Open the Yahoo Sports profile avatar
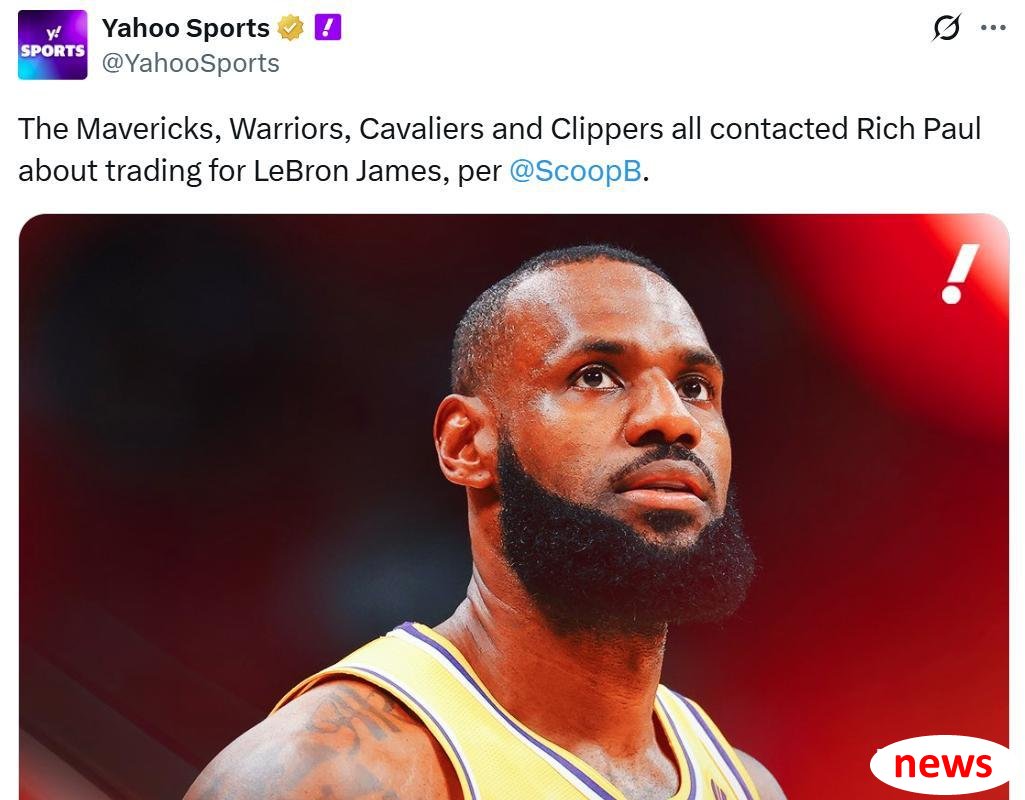 52,45
